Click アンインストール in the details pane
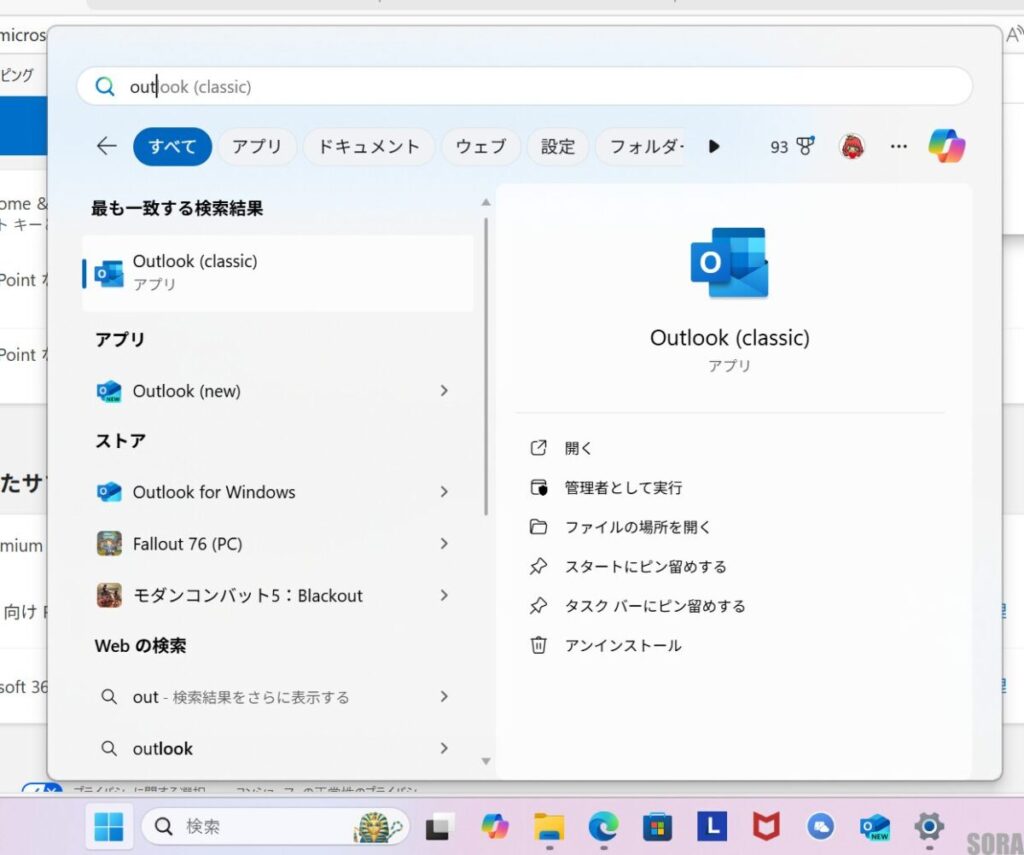1024x855 pixels. pyautogui.click(x=622, y=645)
